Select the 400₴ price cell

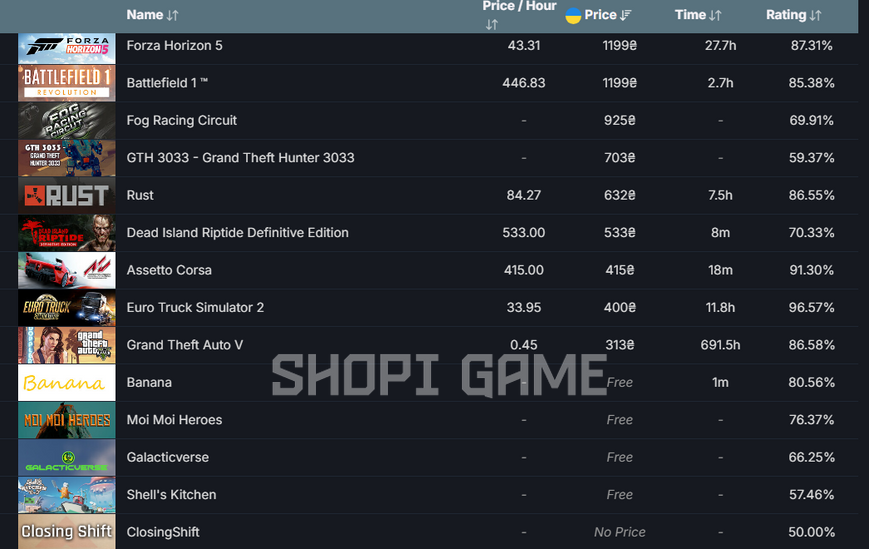(x=620, y=307)
